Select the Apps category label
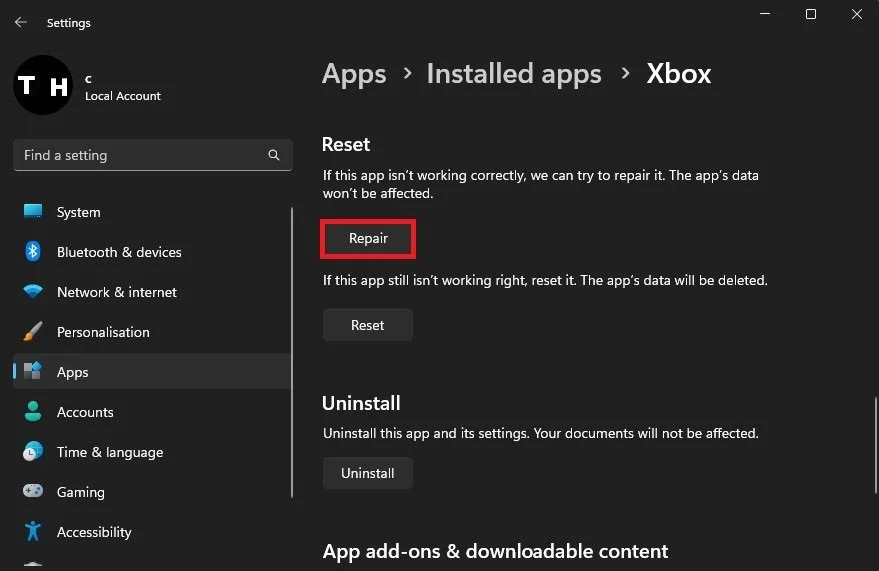The height and width of the screenshot is (571, 879). pyautogui.click(x=72, y=372)
